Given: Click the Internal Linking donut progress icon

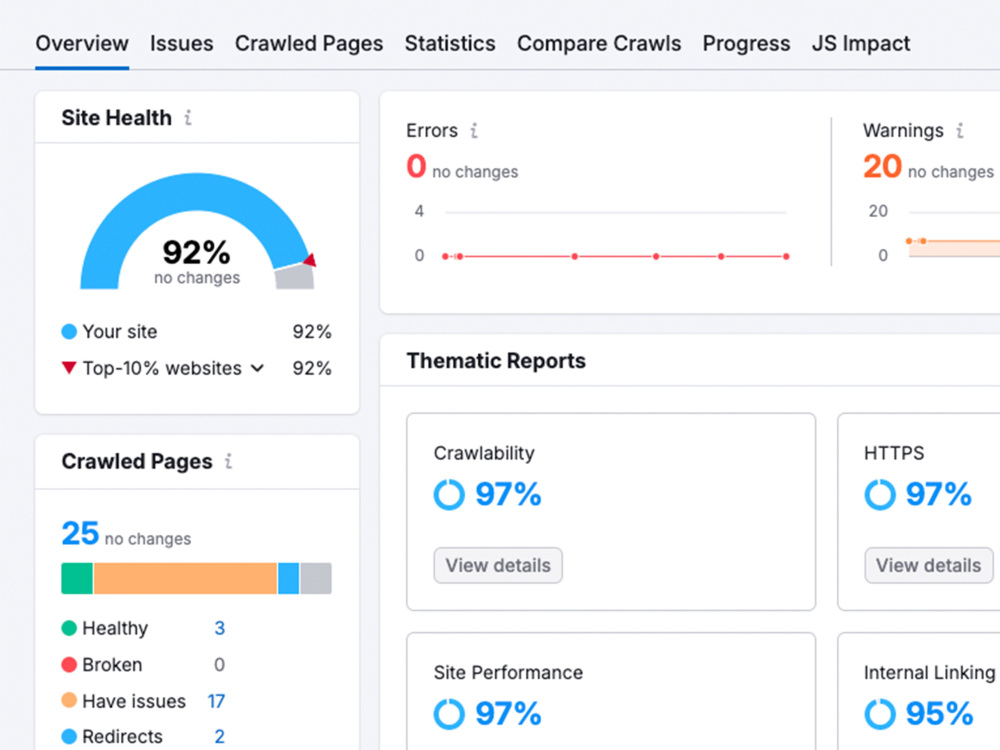Looking at the screenshot, I should (880, 714).
